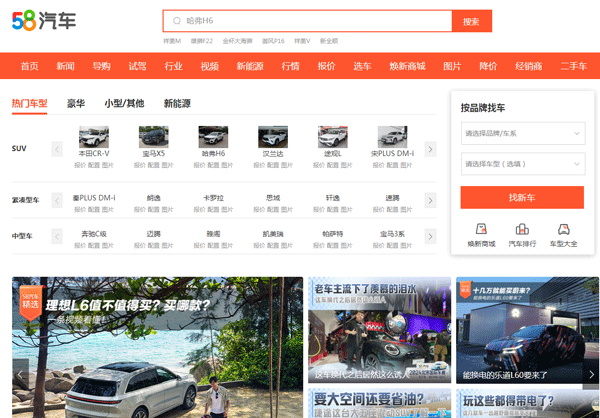600x418 pixels.
Task: Click 金杯大海狮 hot search suggestion
Action: tap(237, 41)
